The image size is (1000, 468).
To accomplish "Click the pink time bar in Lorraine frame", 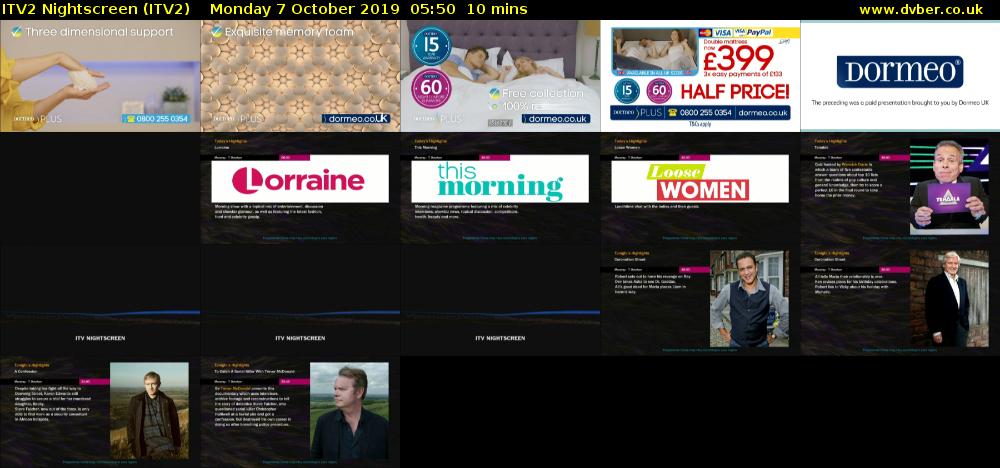I will [294, 157].
